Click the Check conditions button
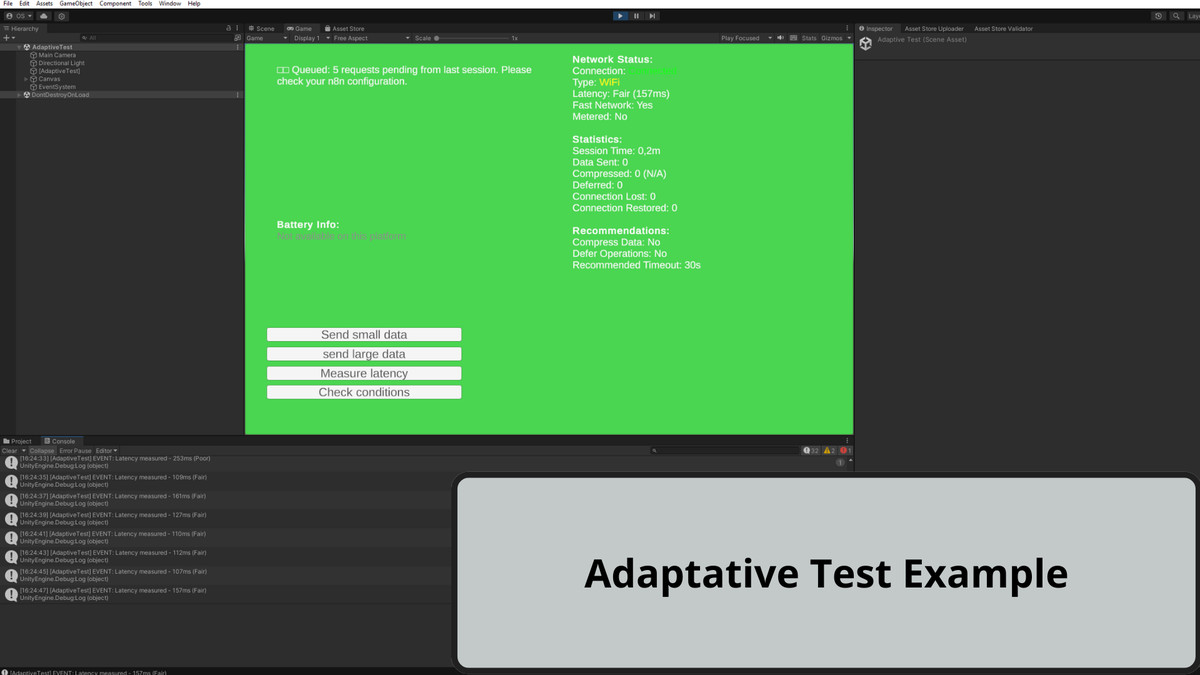Image resolution: width=1200 pixels, height=675 pixels. tap(364, 392)
